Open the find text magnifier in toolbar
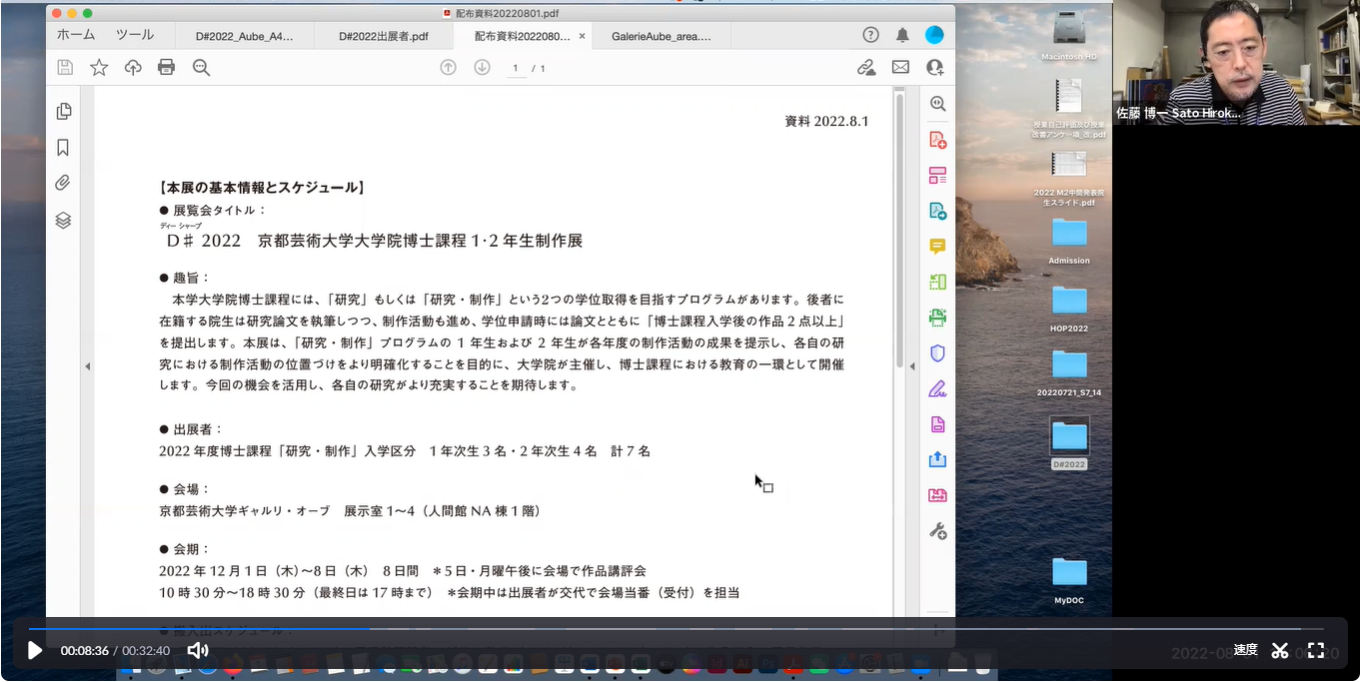Viewport: 1363px width, 682px height. click(201, 67)
